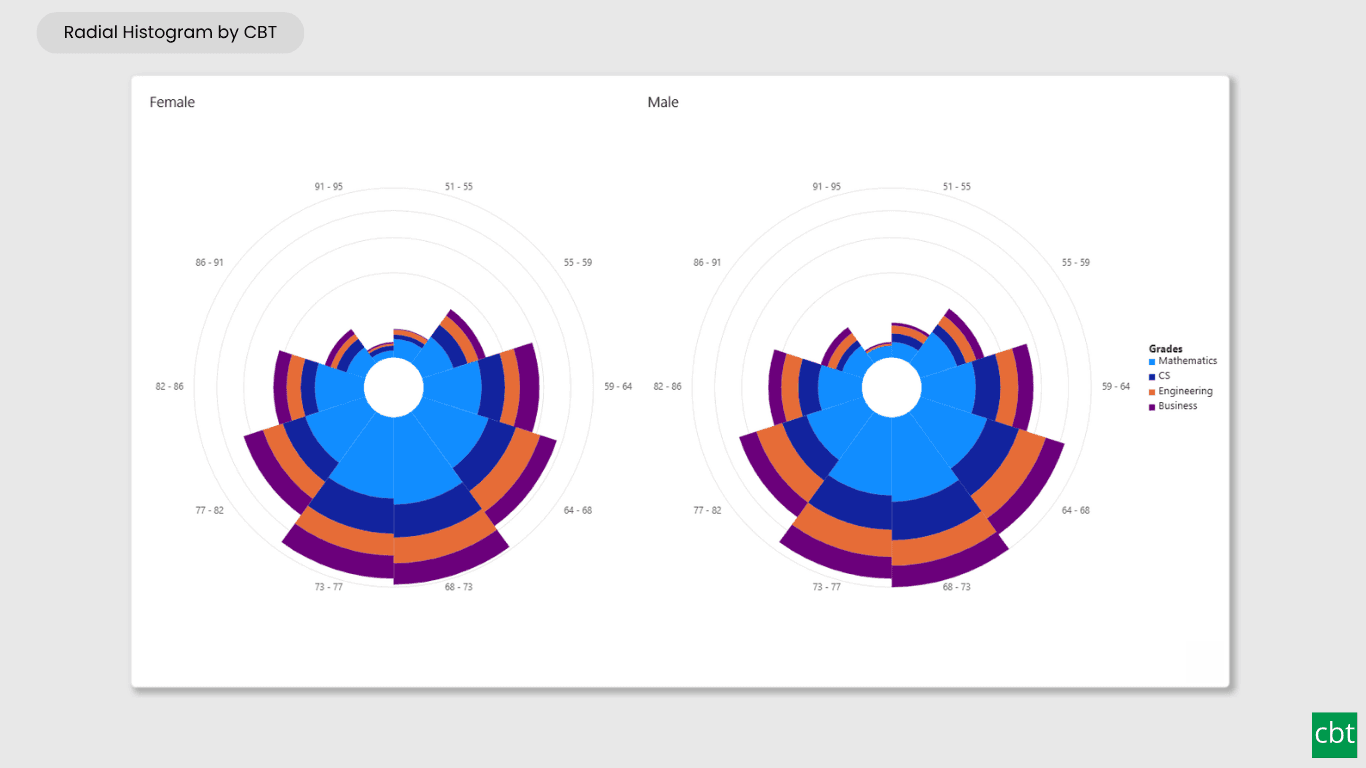Viewport: 1366px width, 768px height.
Task: Click Female chart's 55 - 59 label
Action: tap(578, 263)
